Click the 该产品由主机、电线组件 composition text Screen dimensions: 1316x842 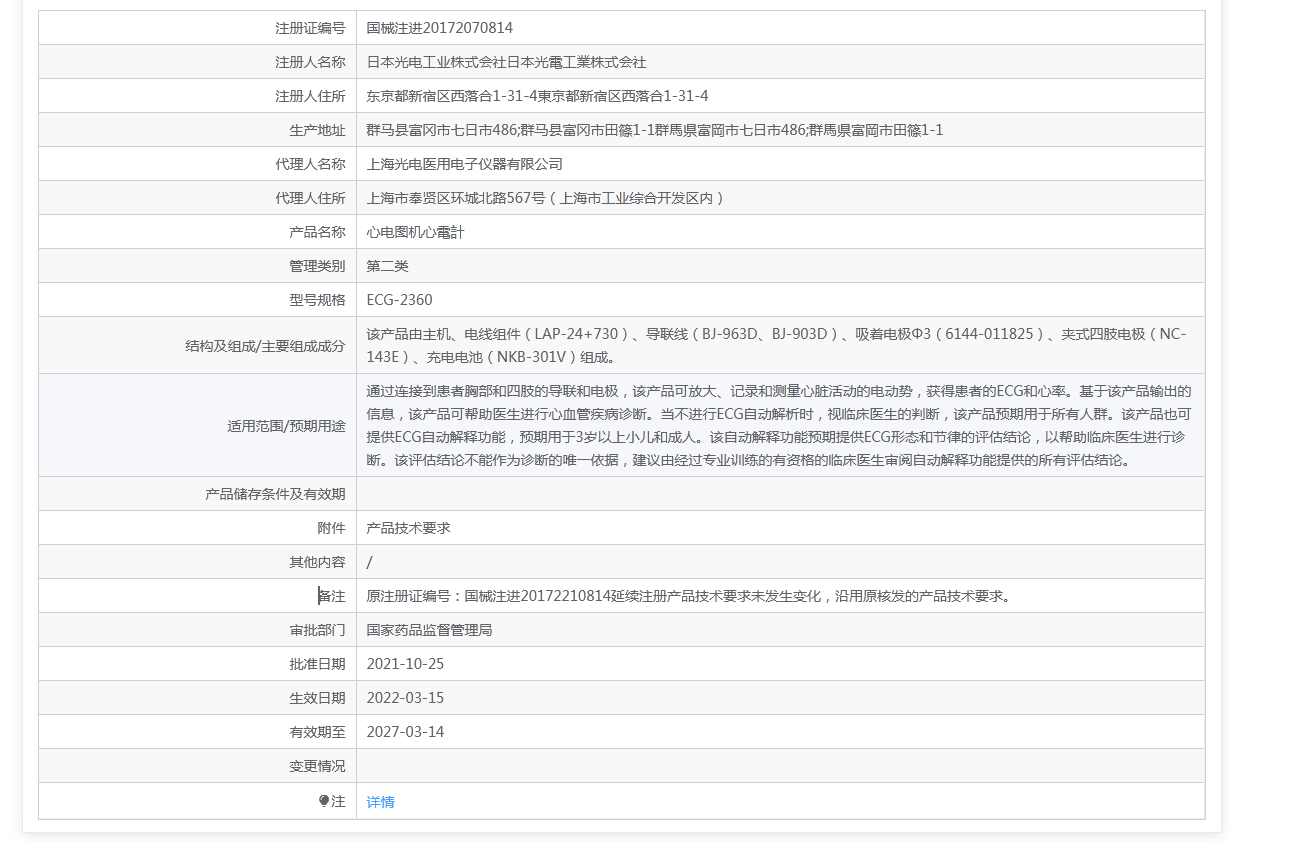click(x=776, y=345)
